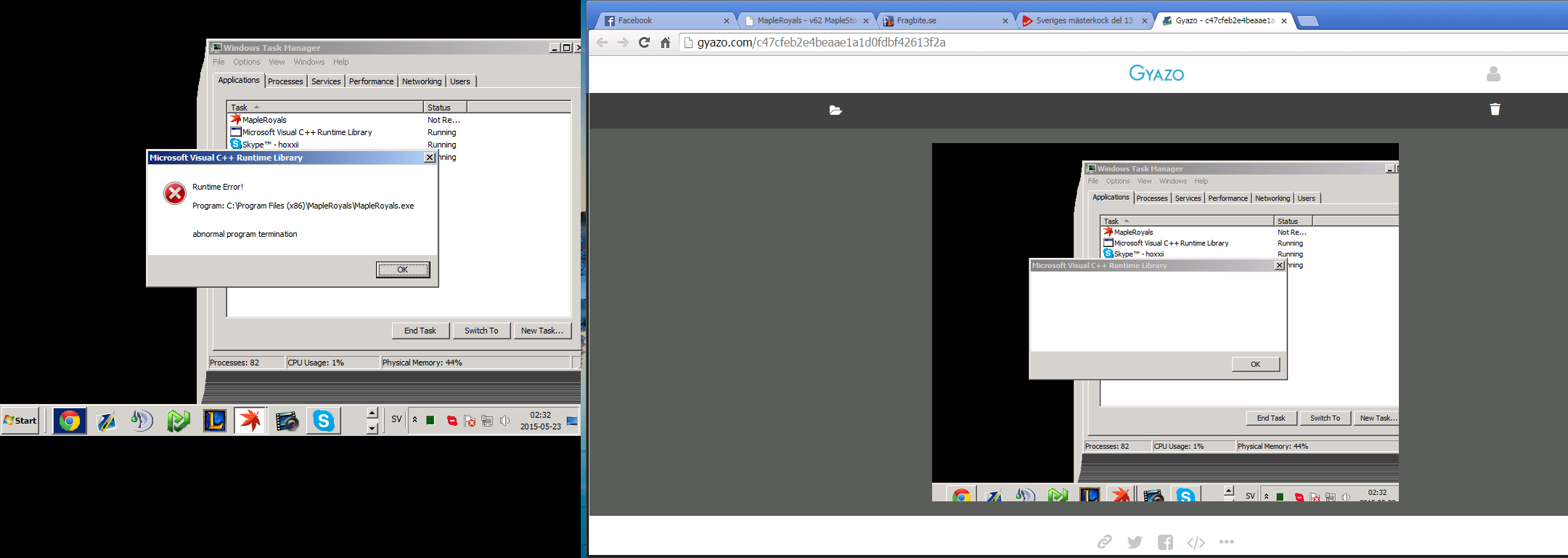Click the Gyazo logo link
Image resolution: width=1568 pixels, height=558 pixels.
1156,73
